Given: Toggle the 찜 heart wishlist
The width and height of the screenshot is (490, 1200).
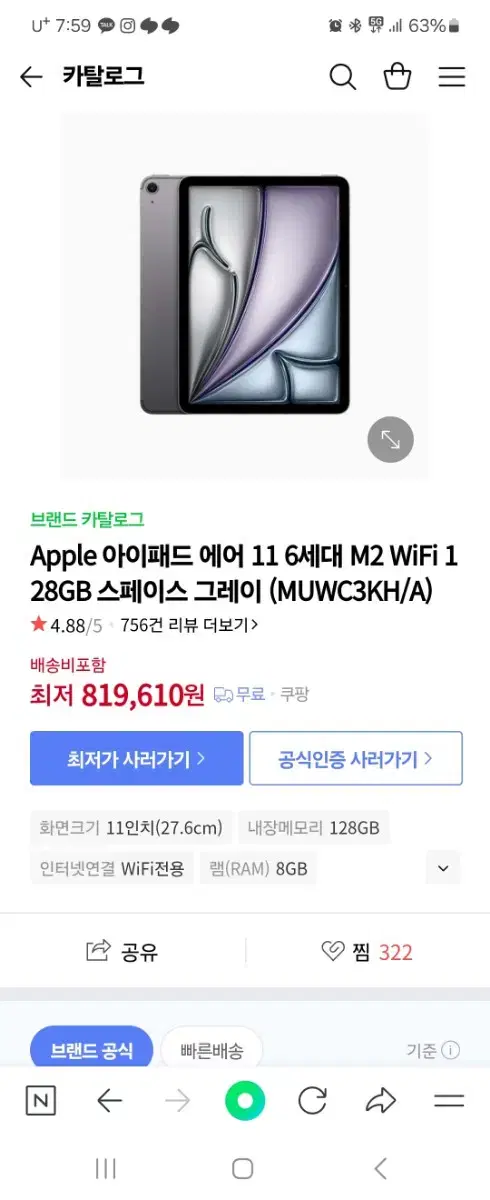Looking at the screenshot, I should 367,952.
